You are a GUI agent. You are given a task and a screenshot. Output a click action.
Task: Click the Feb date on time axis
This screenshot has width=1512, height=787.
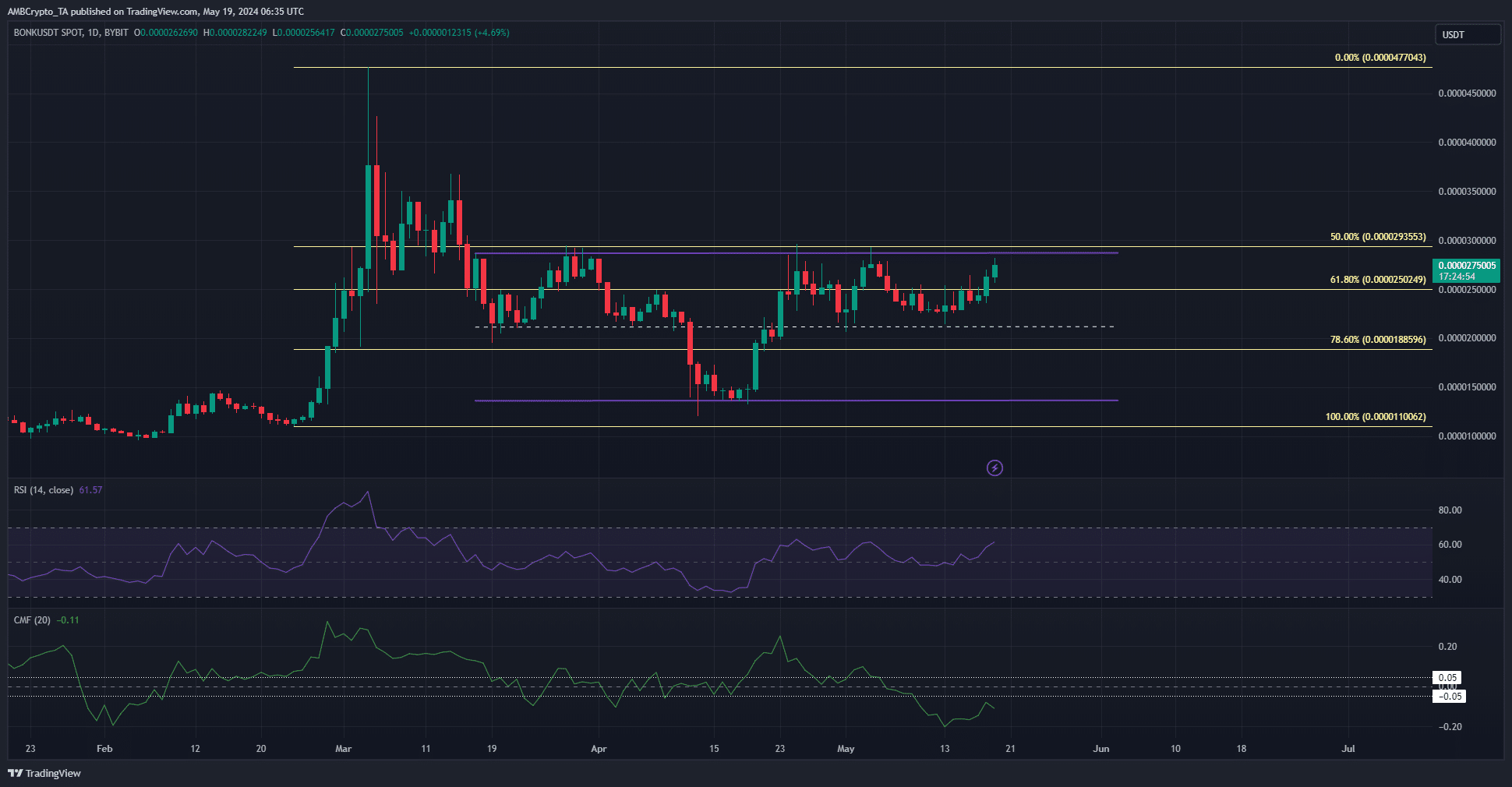104,749
